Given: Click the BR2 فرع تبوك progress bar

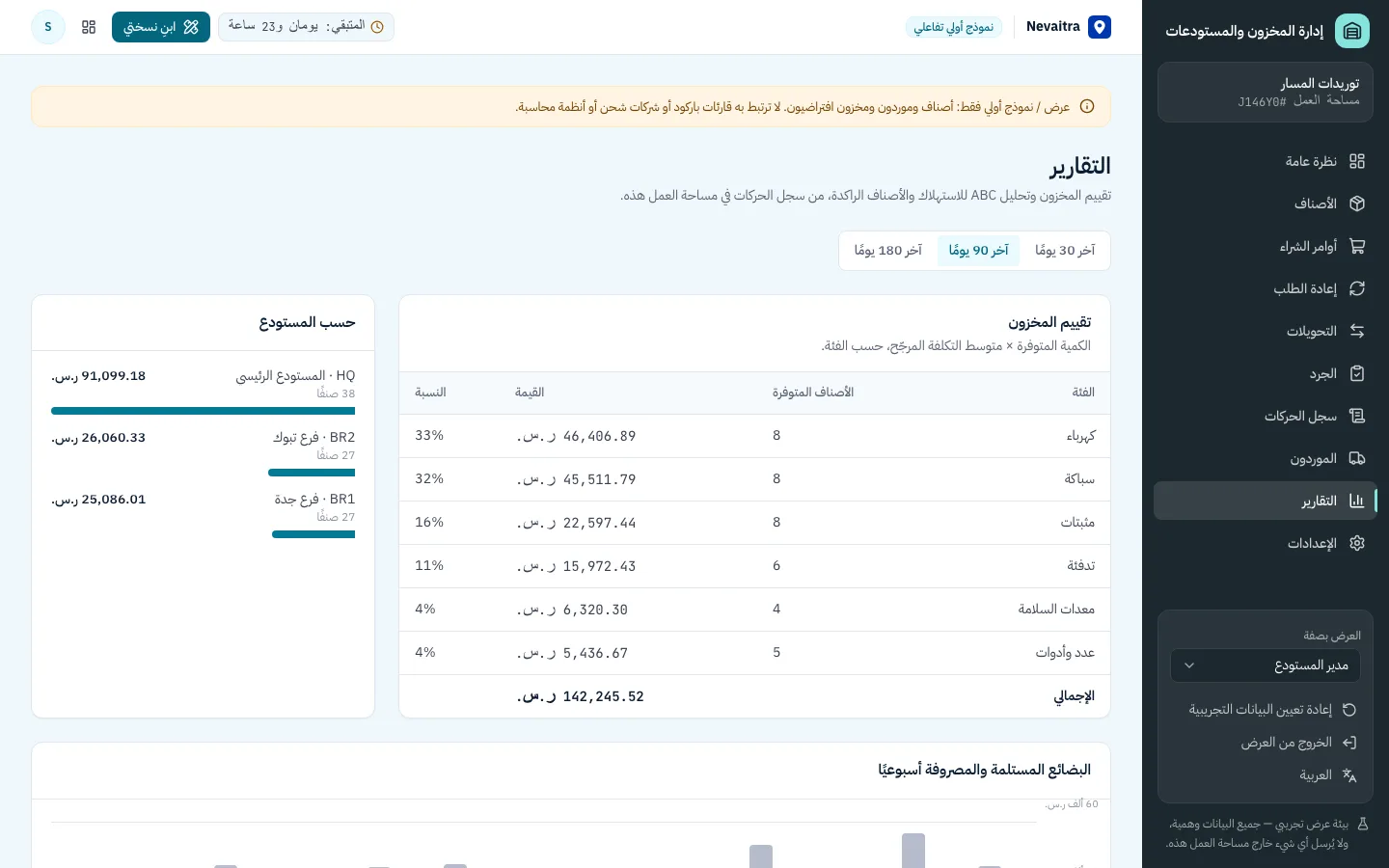Looking at the screenshot, I should coord(312,473).
